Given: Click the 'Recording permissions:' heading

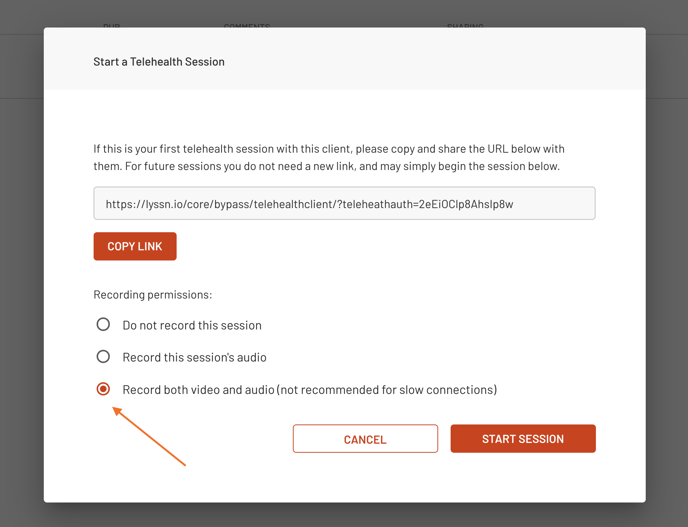Looking at the screenshot, I should [153, 295].
